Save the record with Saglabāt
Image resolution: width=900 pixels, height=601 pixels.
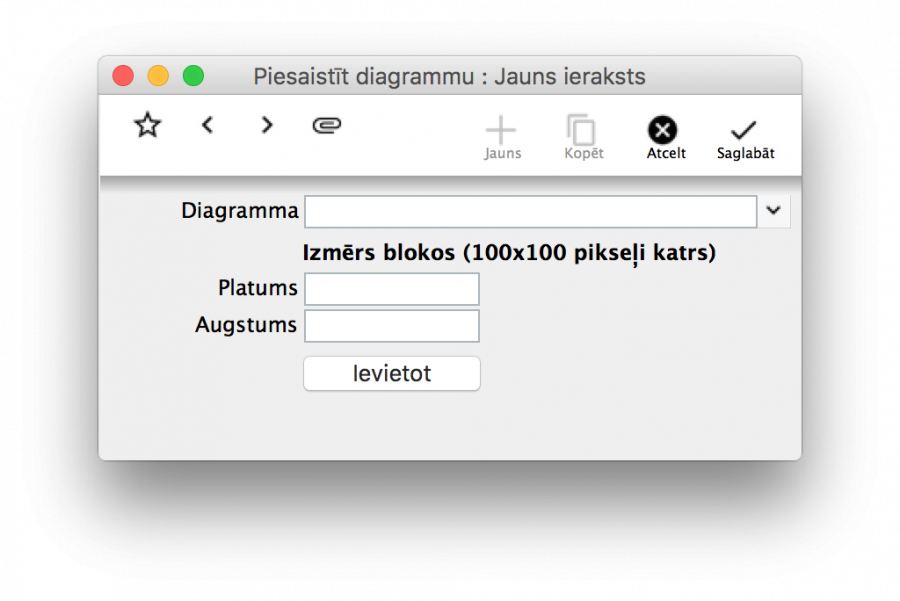(x=744, y=137)
